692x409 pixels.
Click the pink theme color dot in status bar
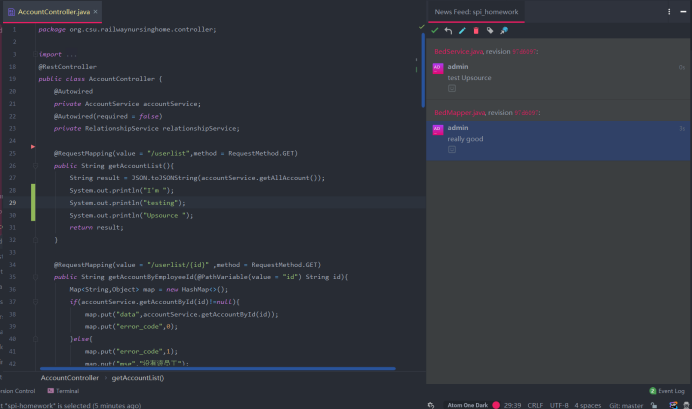tap(496, 405)
